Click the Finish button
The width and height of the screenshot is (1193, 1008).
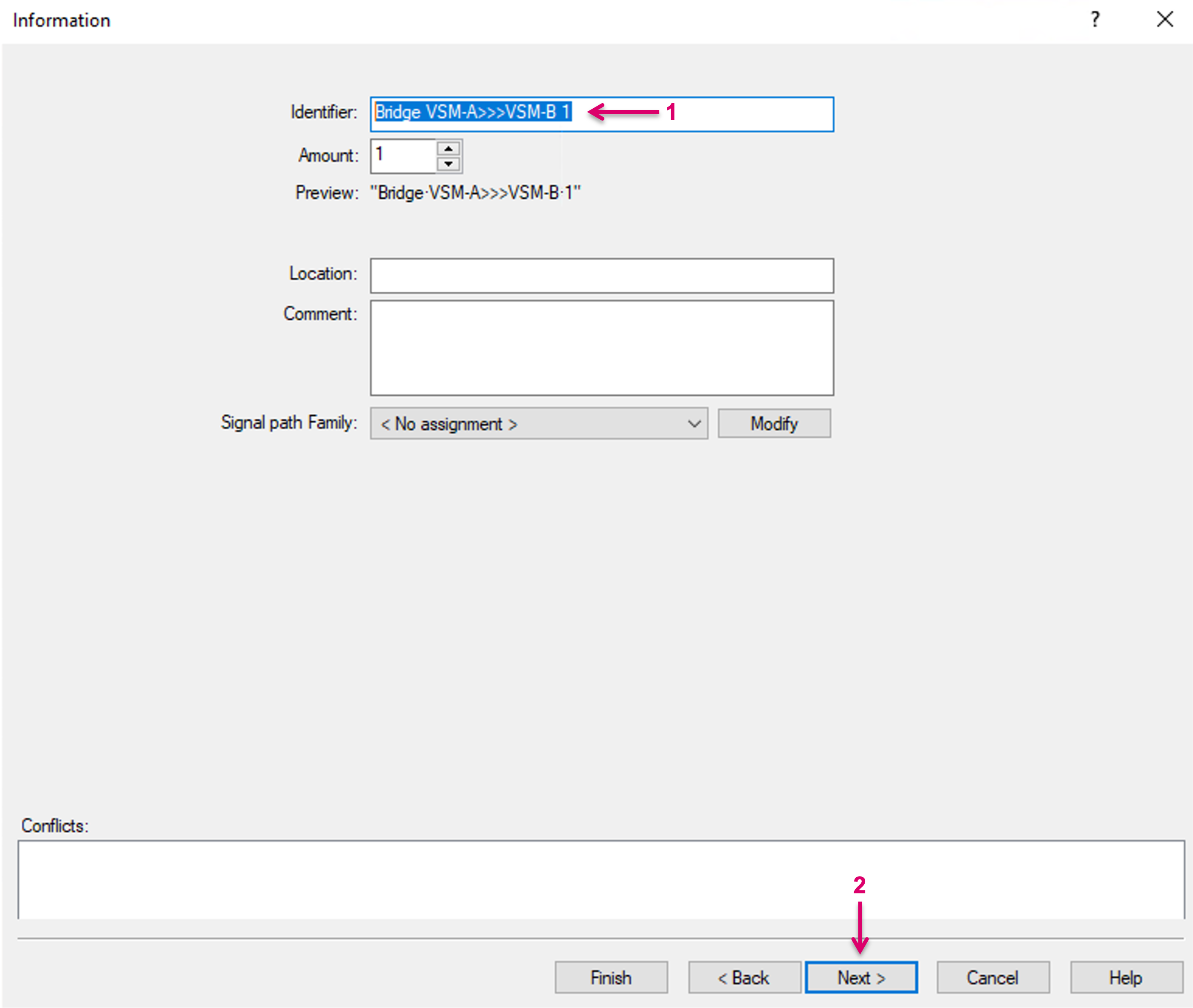610,978
